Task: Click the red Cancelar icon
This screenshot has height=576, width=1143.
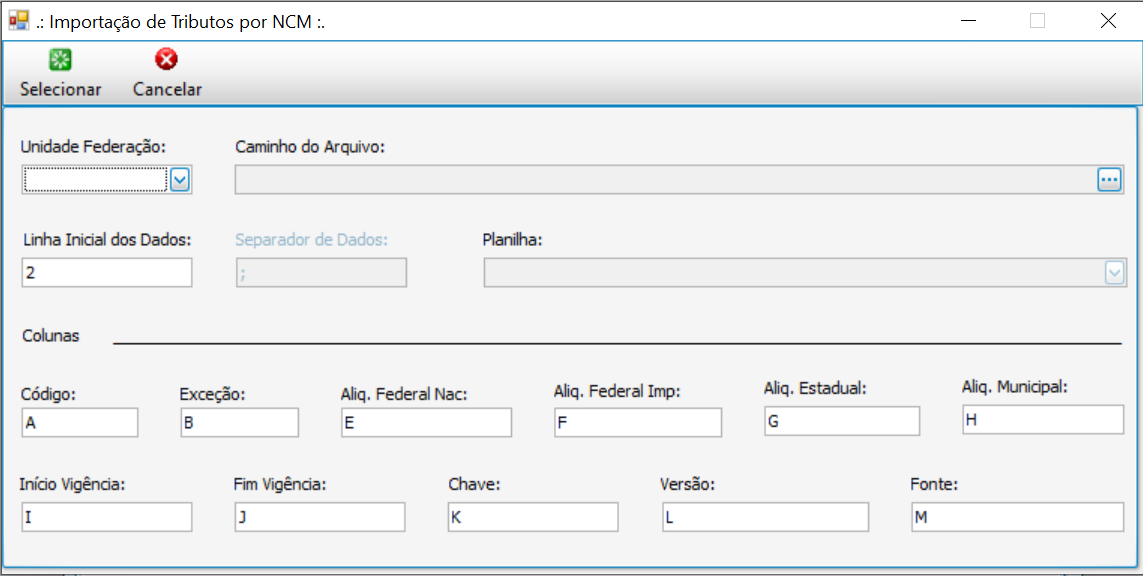Action: [167, 60]
